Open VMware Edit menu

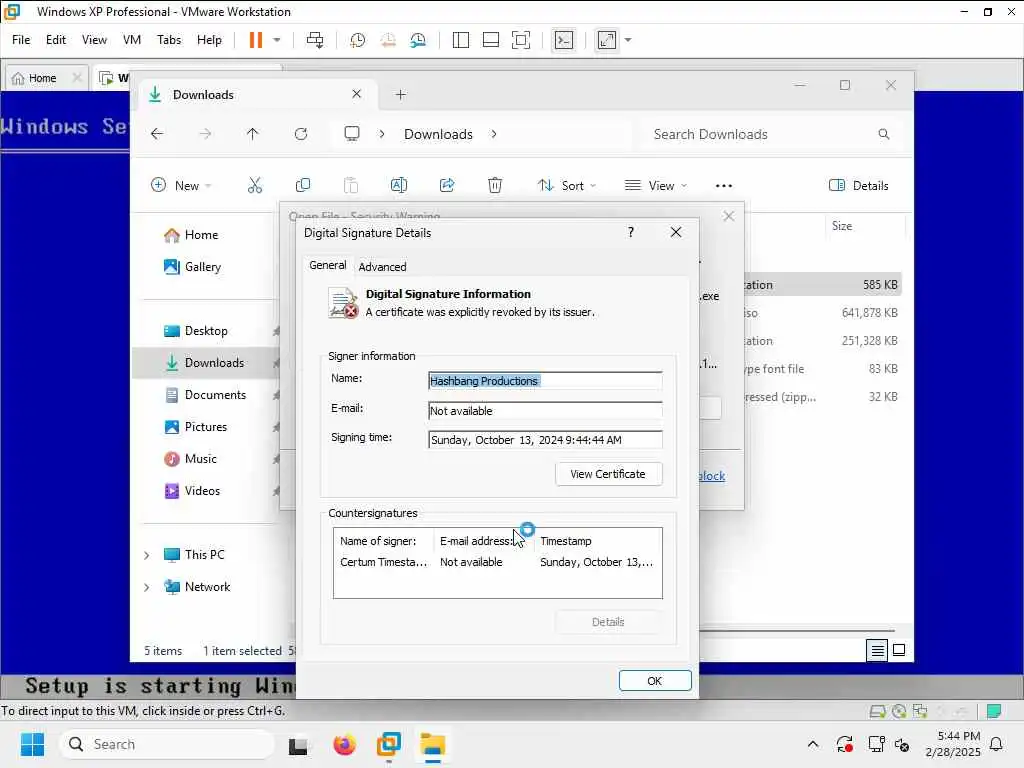tap(56, 40)
